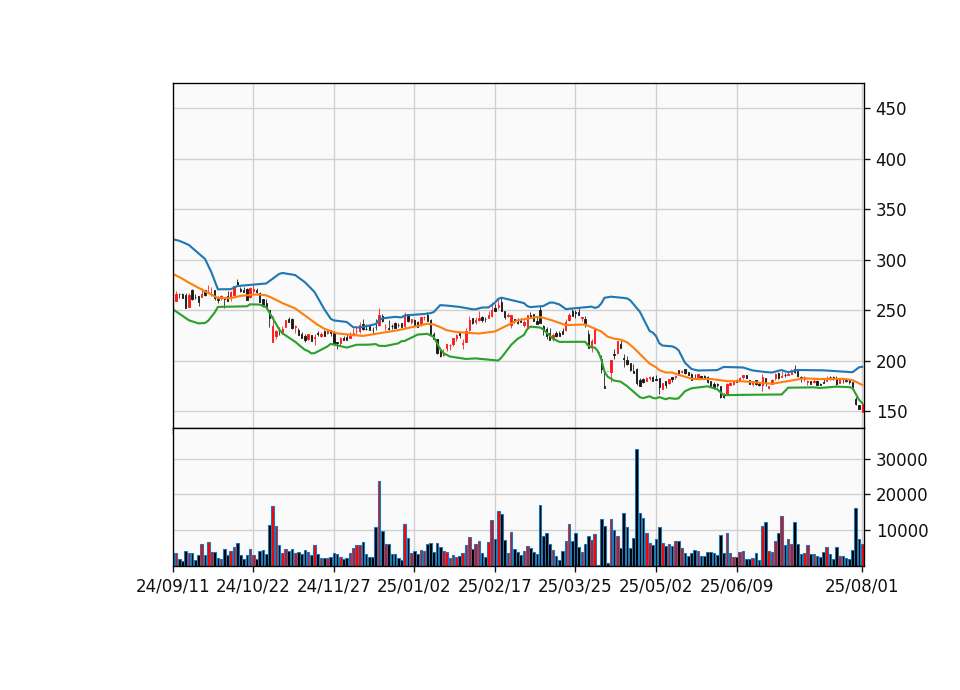Click the 25/03/25 date label
The width and height of the screenshot is (960, 690).
(x=575, y=586)
